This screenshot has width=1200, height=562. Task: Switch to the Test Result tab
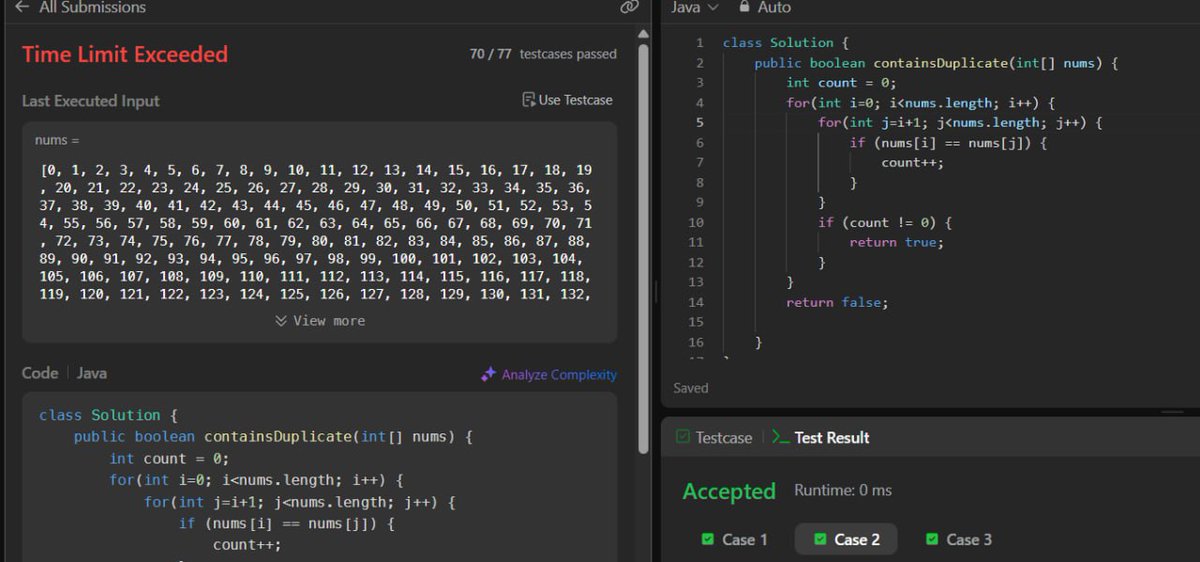pos(821,437)
